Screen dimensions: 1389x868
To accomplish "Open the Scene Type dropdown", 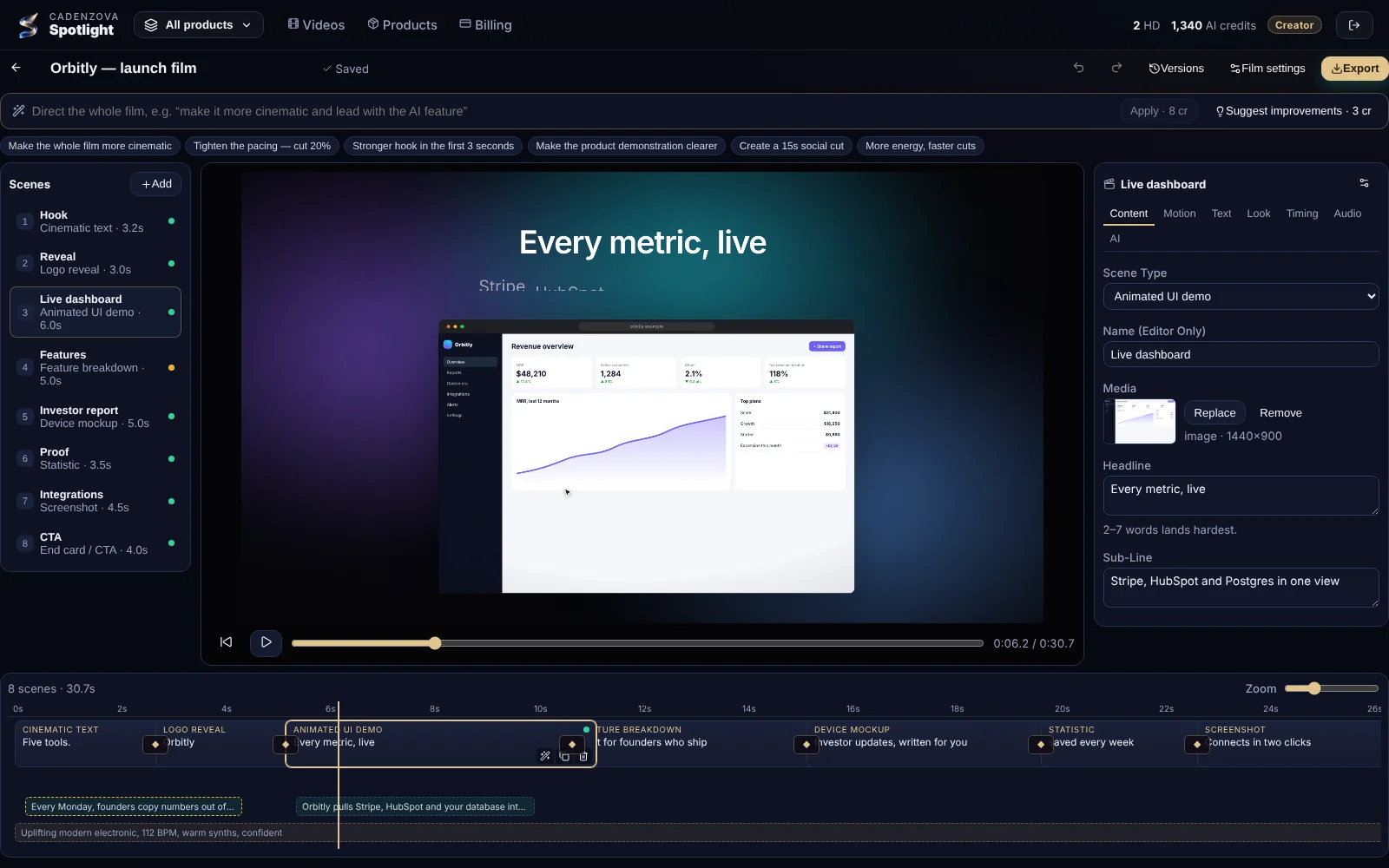I will pyautogui.click(x=1241, y=297).
